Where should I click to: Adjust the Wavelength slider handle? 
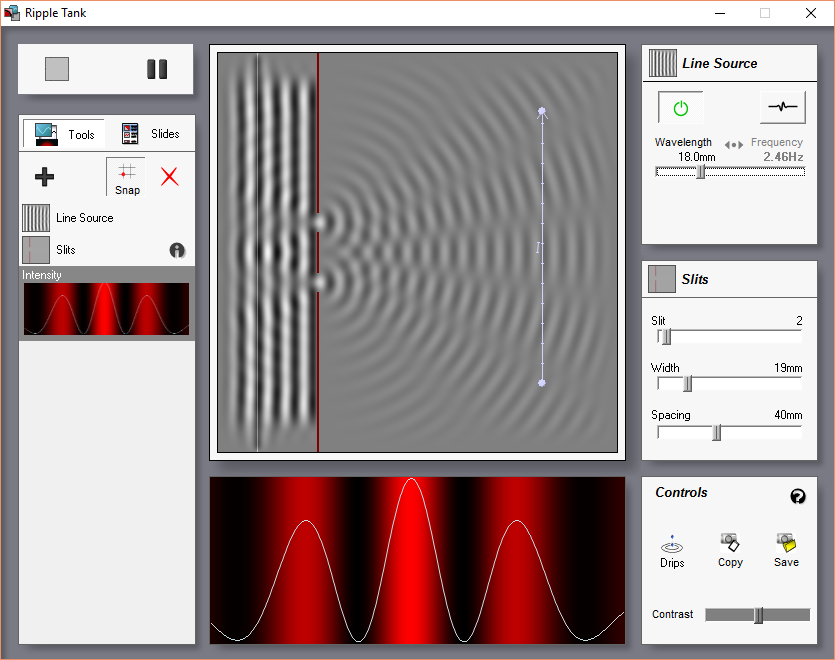(x=701, y=172)
